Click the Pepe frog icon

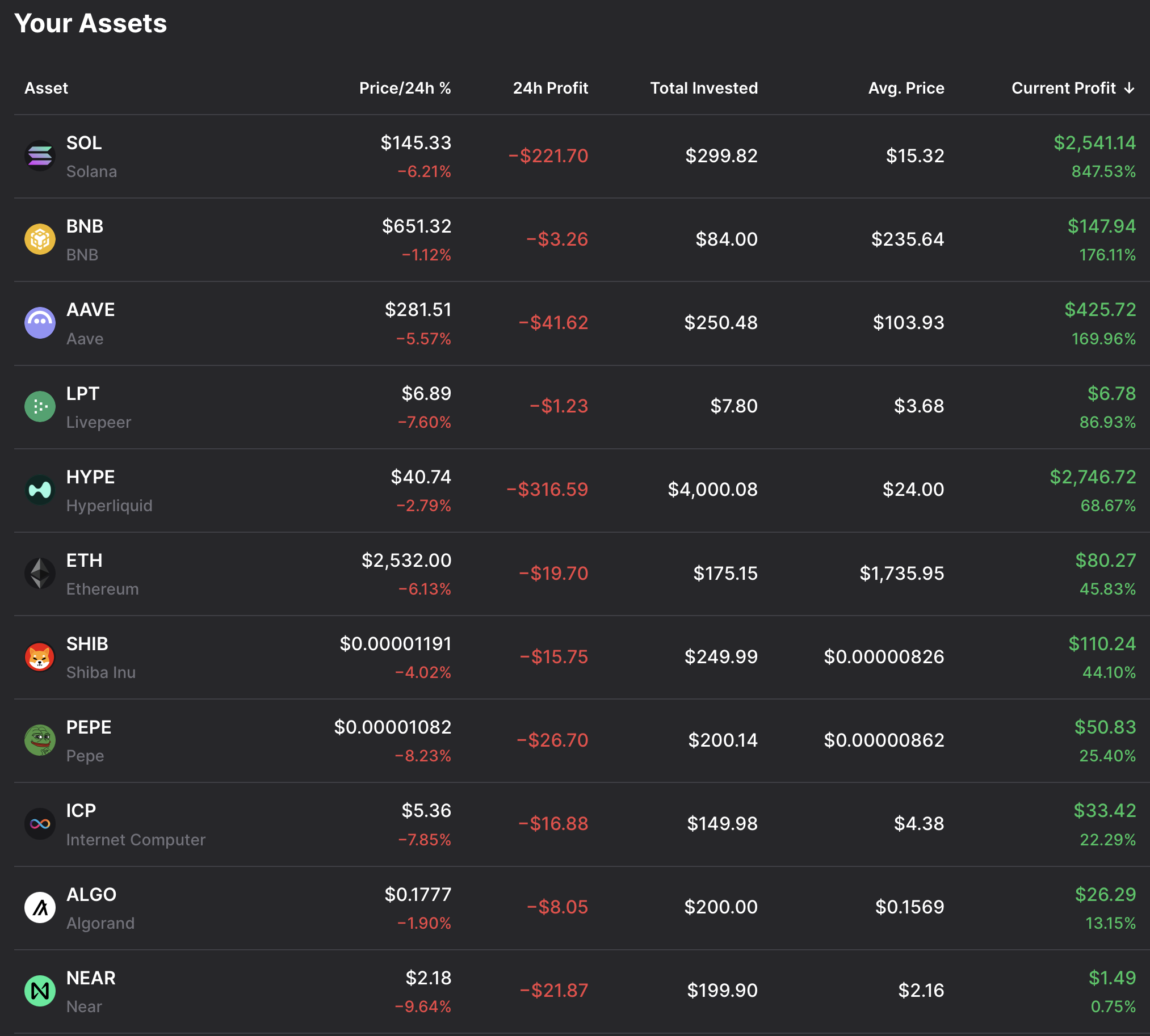(x=40, y=740)
